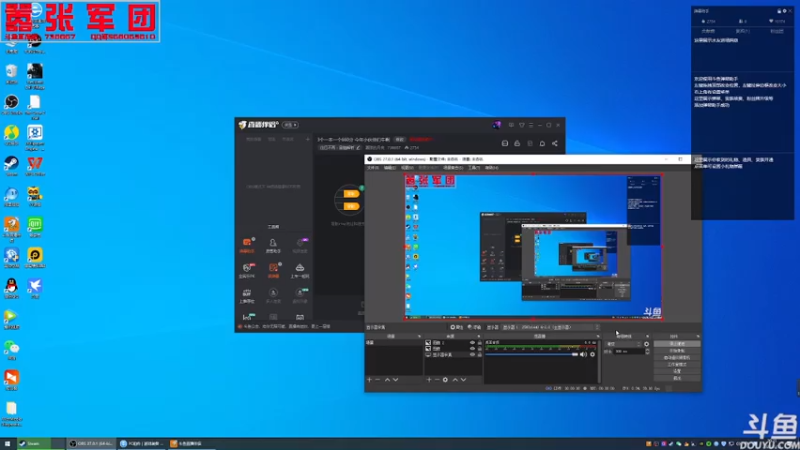This screenshot has width=800, height=450.
Task: Open 场景集合 menu in OBS menu bar
Action: (x=453, y=168)
